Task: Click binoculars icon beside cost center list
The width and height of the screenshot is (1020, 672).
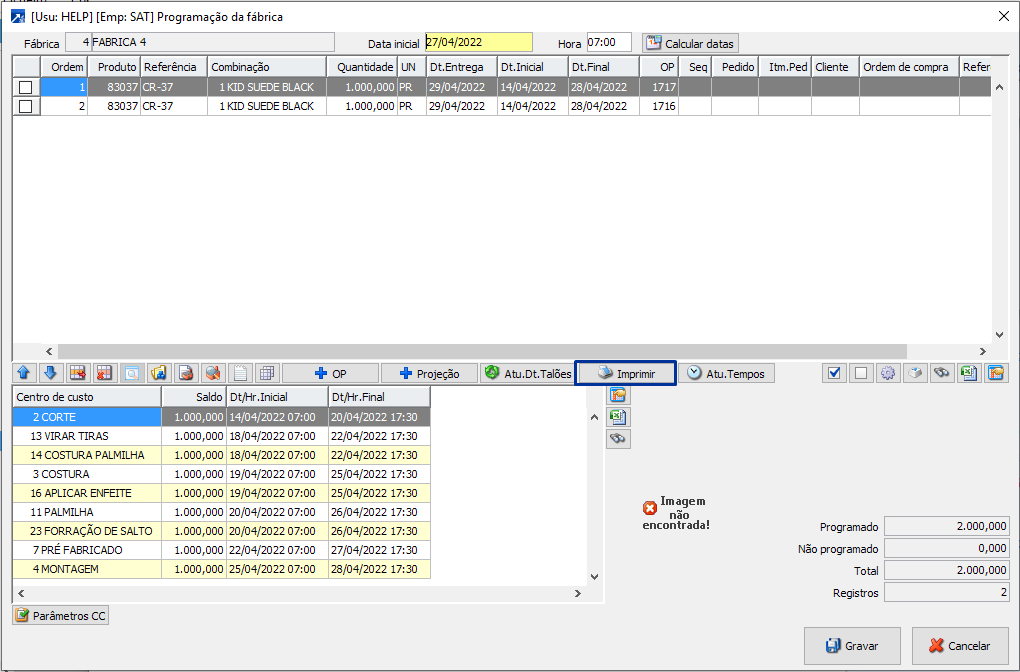Action: tap(618, 439)
